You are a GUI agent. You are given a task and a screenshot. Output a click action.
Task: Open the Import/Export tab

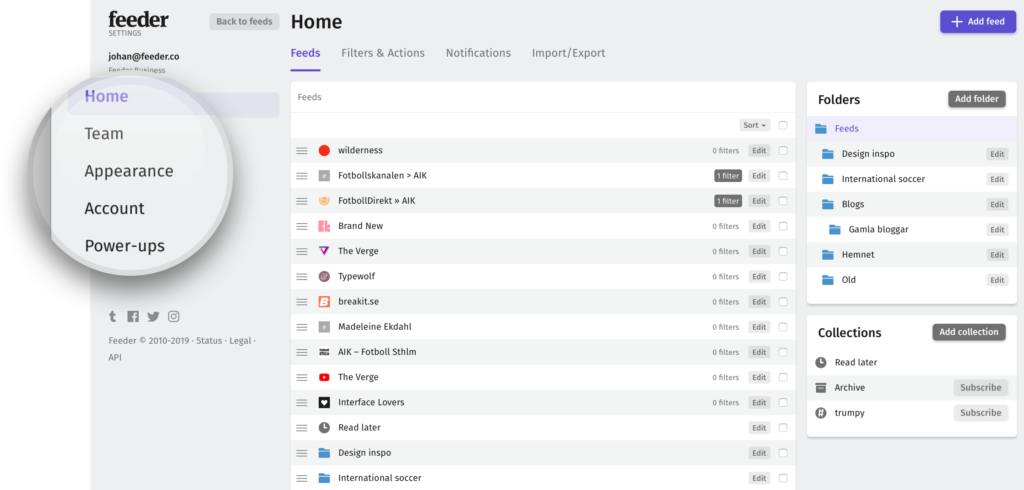tap(568, 53)
